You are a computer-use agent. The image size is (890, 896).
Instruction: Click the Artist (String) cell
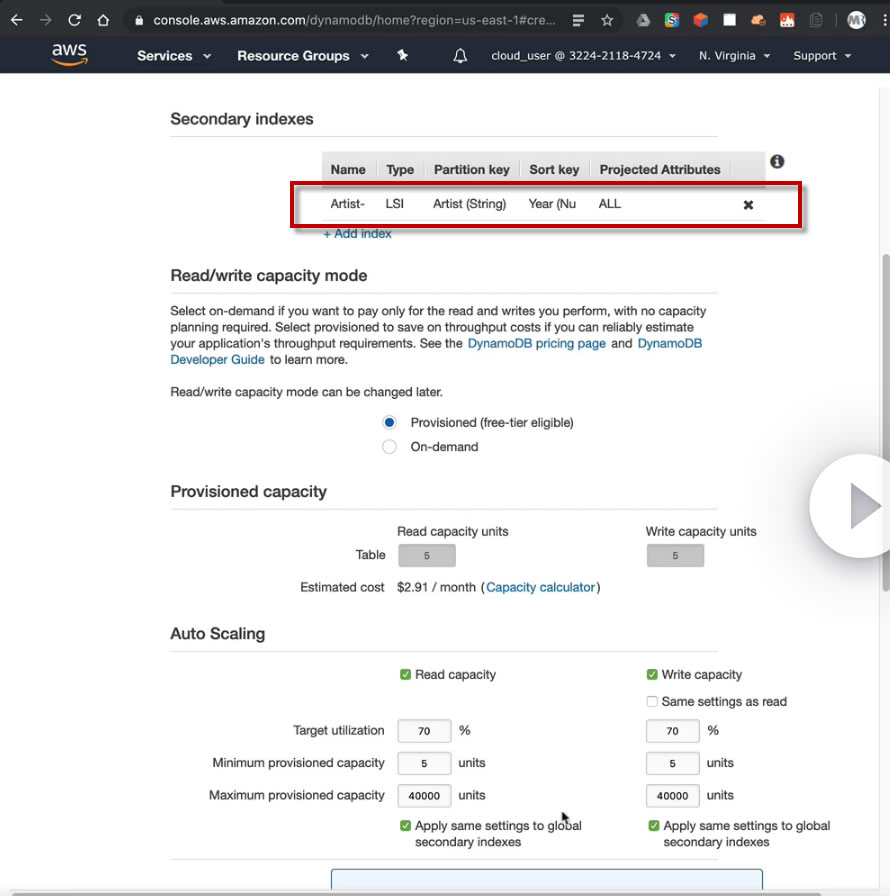[x=470, y=204]
